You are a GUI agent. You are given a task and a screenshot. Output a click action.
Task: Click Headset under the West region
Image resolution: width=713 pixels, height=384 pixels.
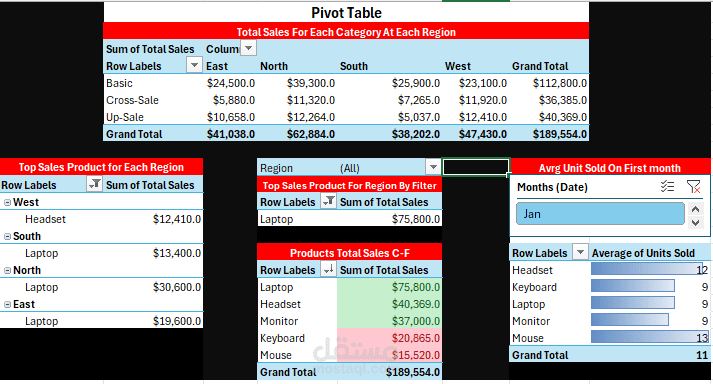click(45, 219)
